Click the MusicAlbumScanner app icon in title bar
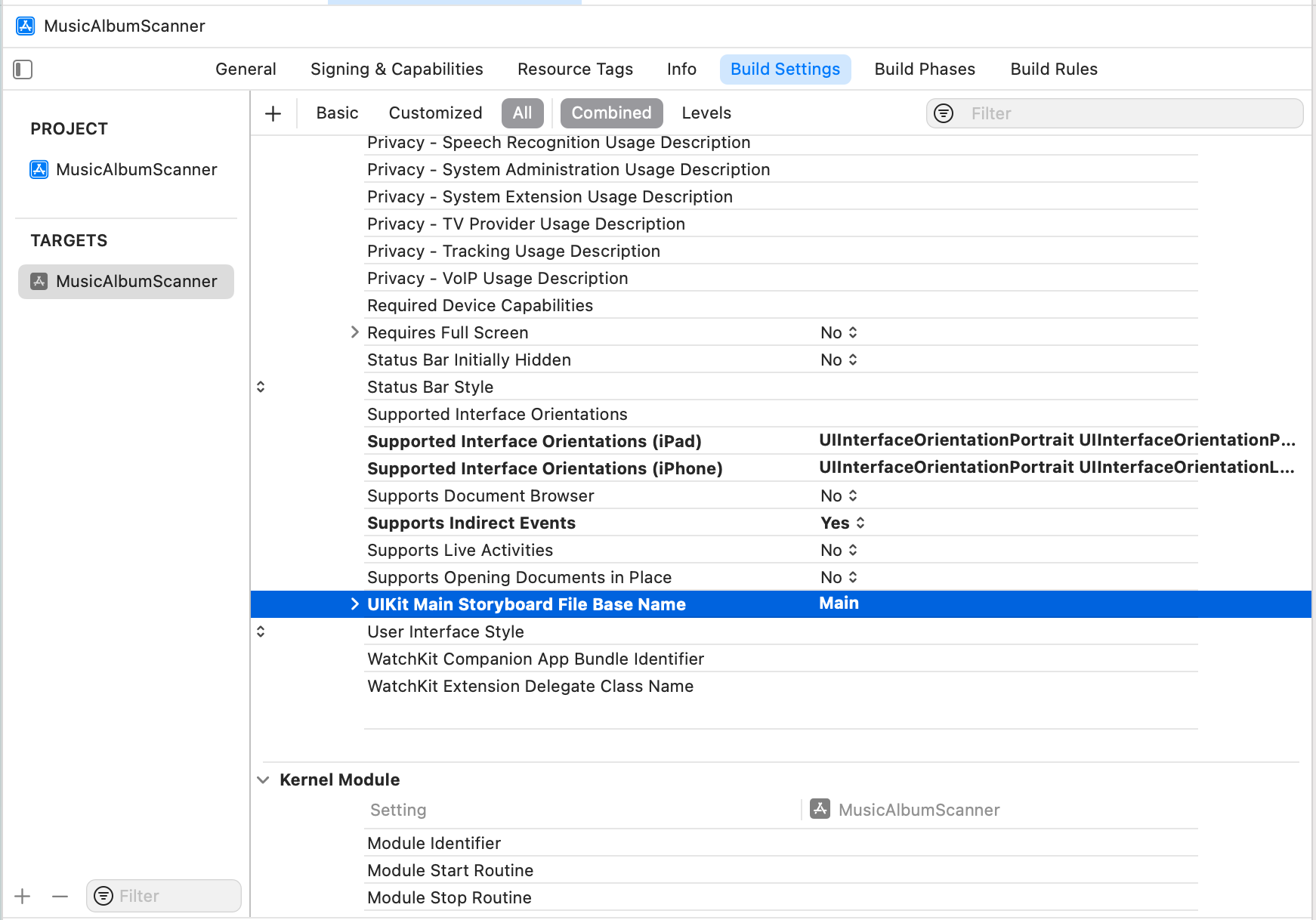Image resolution: width=1316 pixels, height=920 pixels. click(25, 26)
